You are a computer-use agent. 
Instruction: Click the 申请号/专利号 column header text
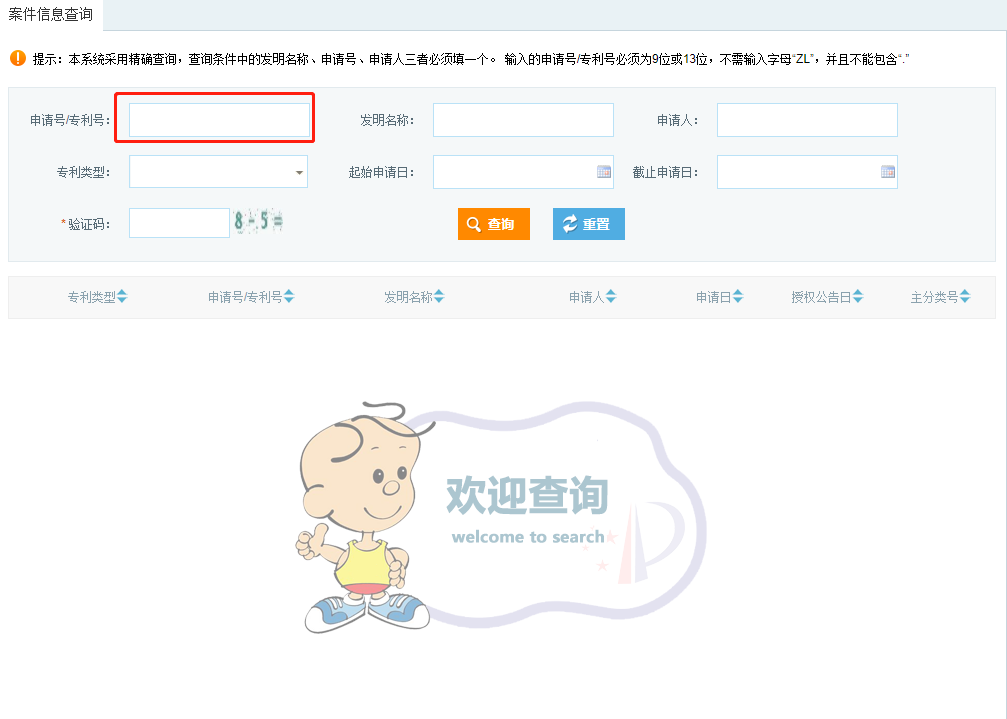tap(245, 297)
